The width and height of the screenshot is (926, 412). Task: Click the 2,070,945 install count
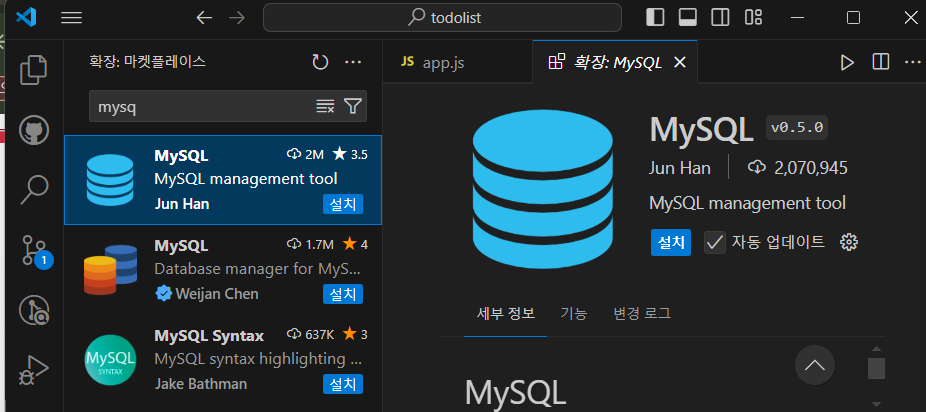(x=798, y=168)
